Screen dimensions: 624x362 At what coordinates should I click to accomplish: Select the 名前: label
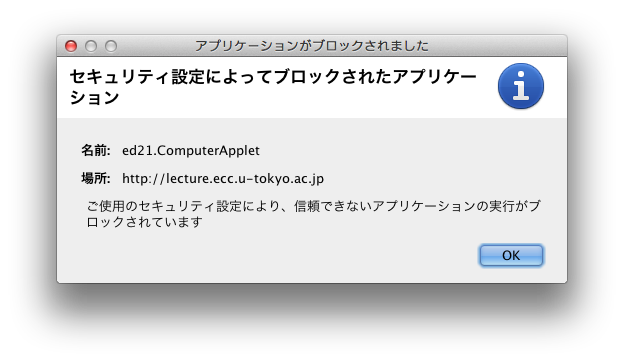coord(96,150)
